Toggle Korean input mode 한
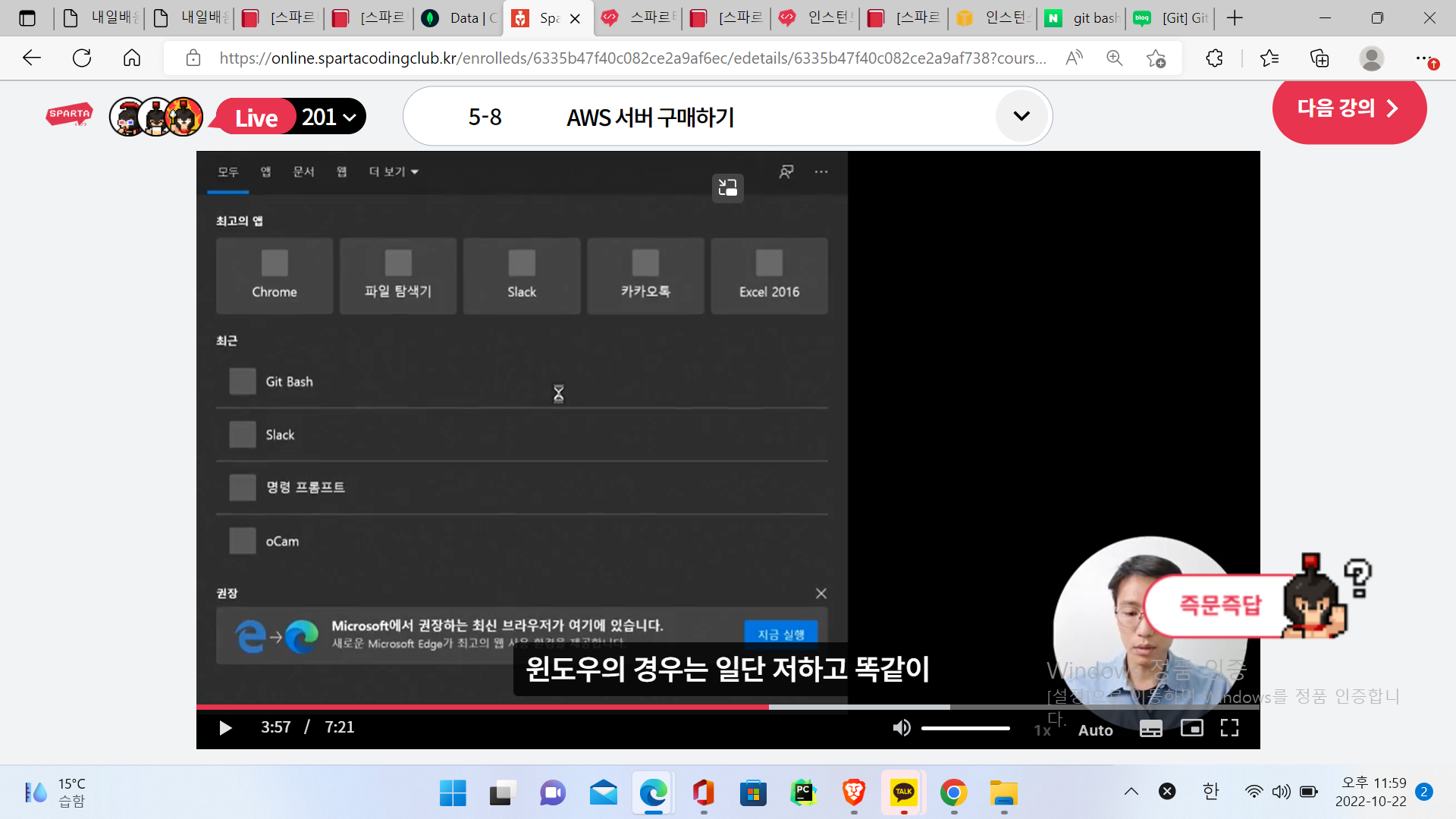The image size is (1456, 819). [1210, 792]
